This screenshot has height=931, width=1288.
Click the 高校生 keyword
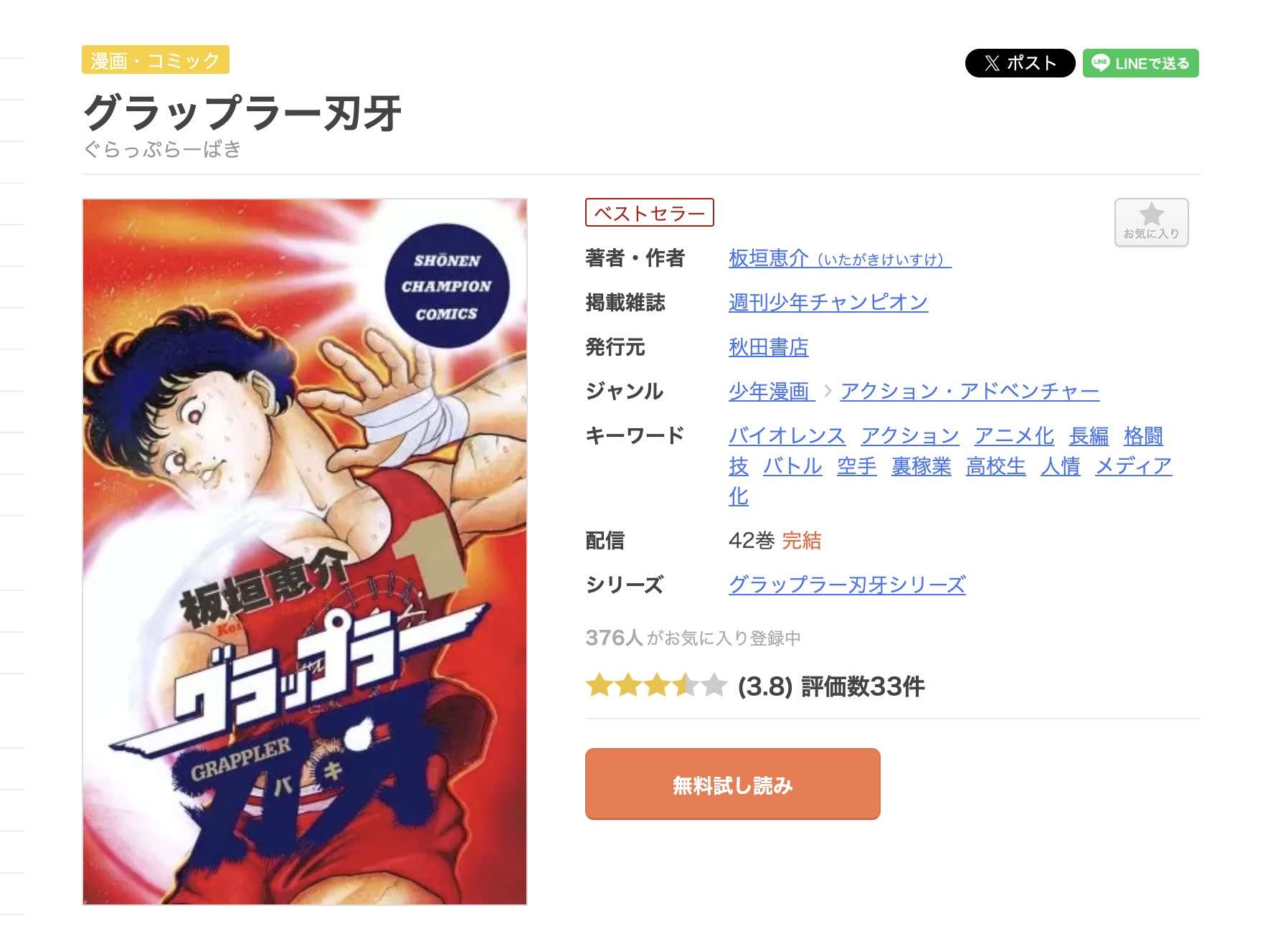pos(995,466)
